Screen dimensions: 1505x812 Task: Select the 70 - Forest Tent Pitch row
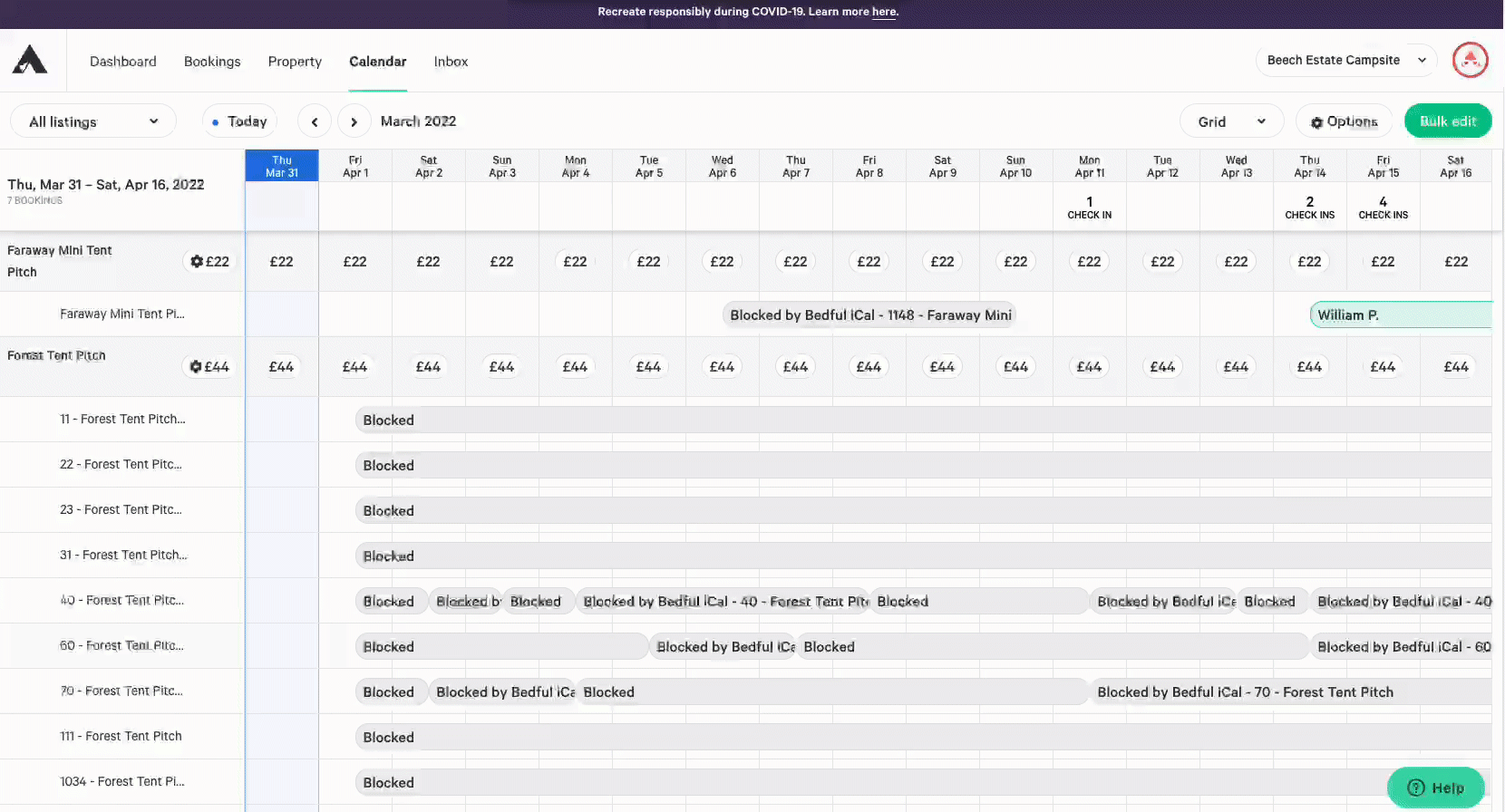[x=121, y=691]
